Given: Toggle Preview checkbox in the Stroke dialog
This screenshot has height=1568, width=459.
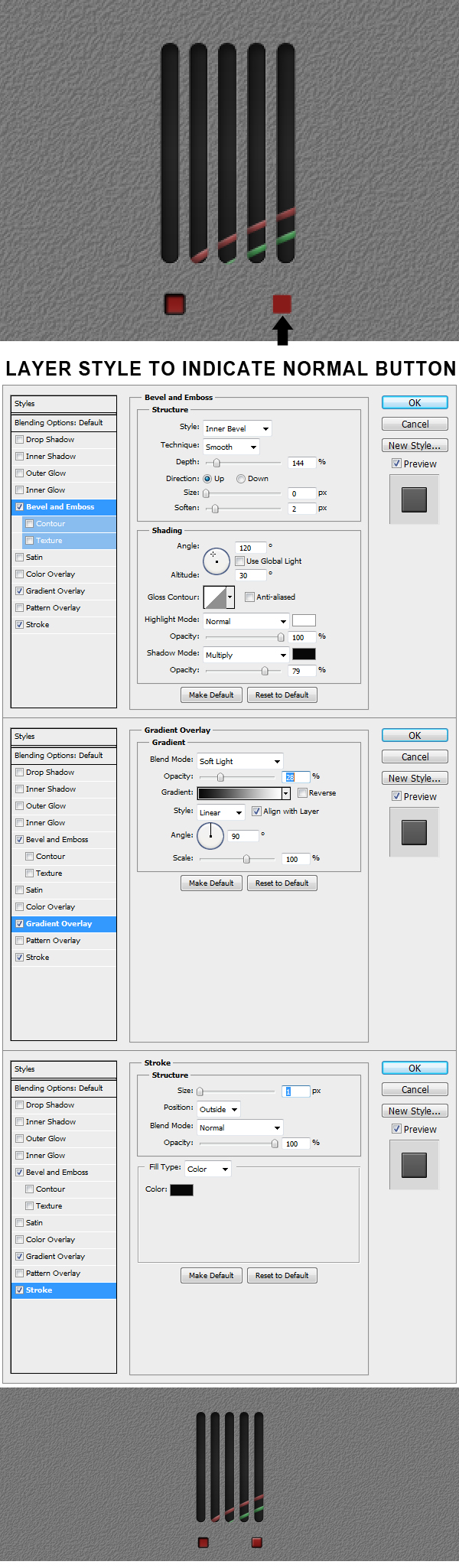Looking at the screenshot, I should click(396, 1129).
